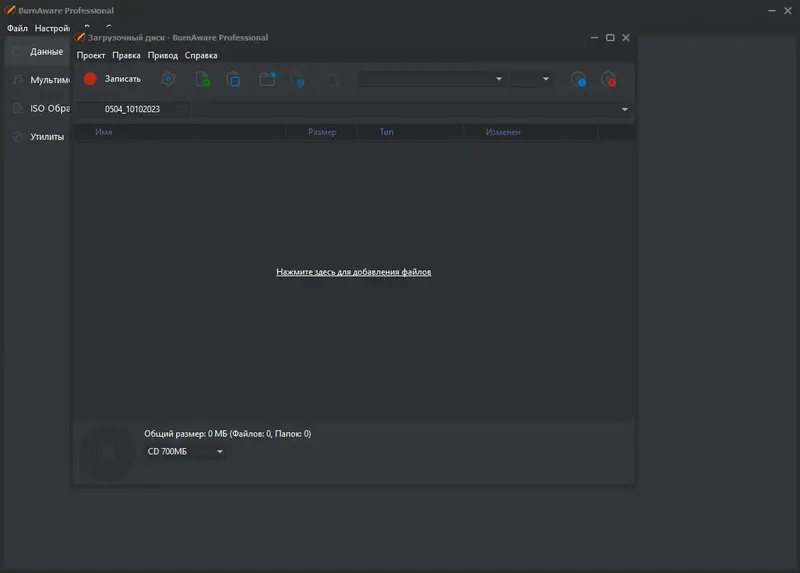The height and width of the screenshot is (573, 800).
Task: Click the dimmed icon right of the trash icon
Action: 333,80
